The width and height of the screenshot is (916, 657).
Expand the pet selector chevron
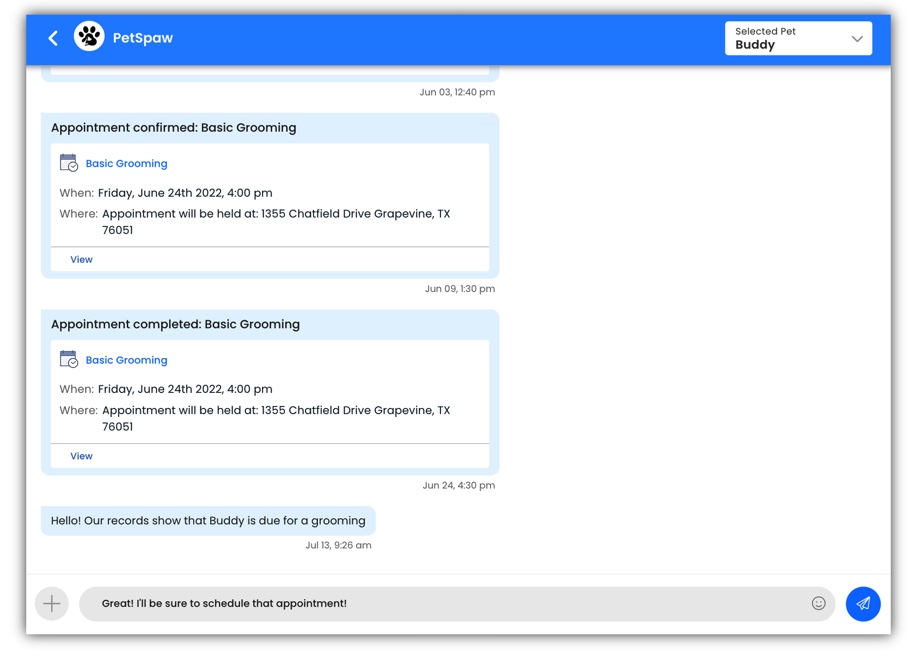[x=856, y=39]
